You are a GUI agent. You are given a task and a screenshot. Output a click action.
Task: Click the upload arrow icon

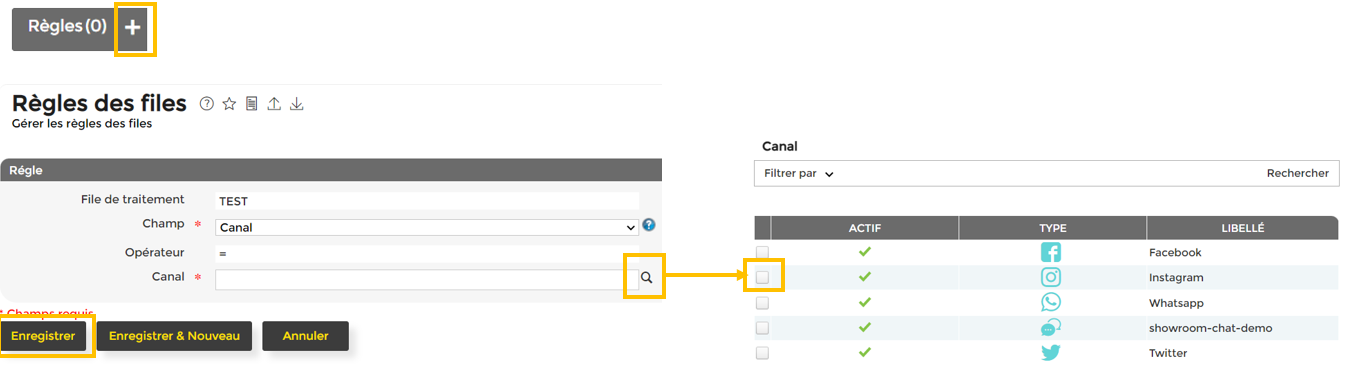(274, 103)
